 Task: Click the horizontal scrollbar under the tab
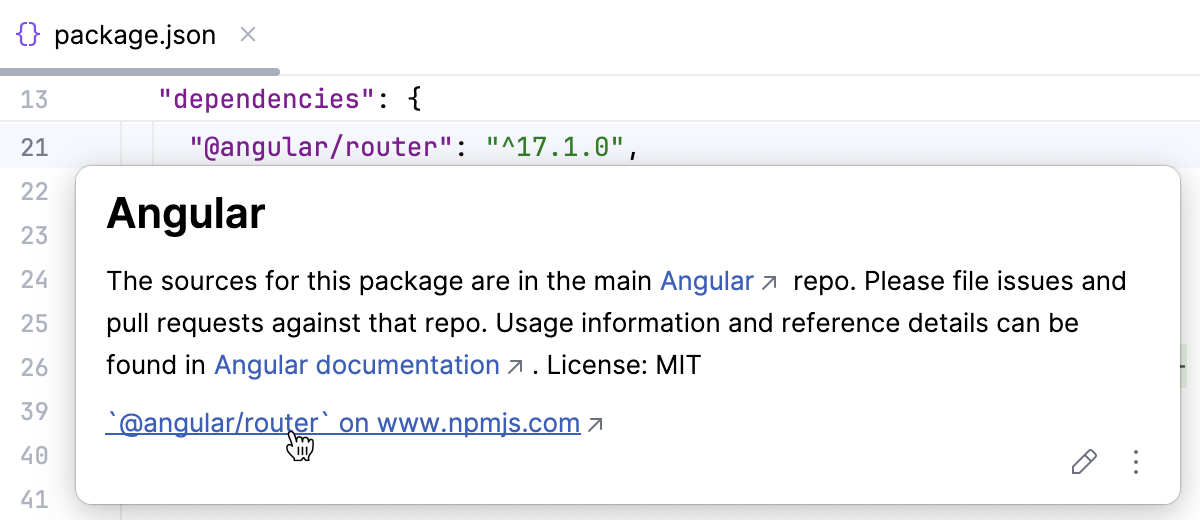pos(140,71)
